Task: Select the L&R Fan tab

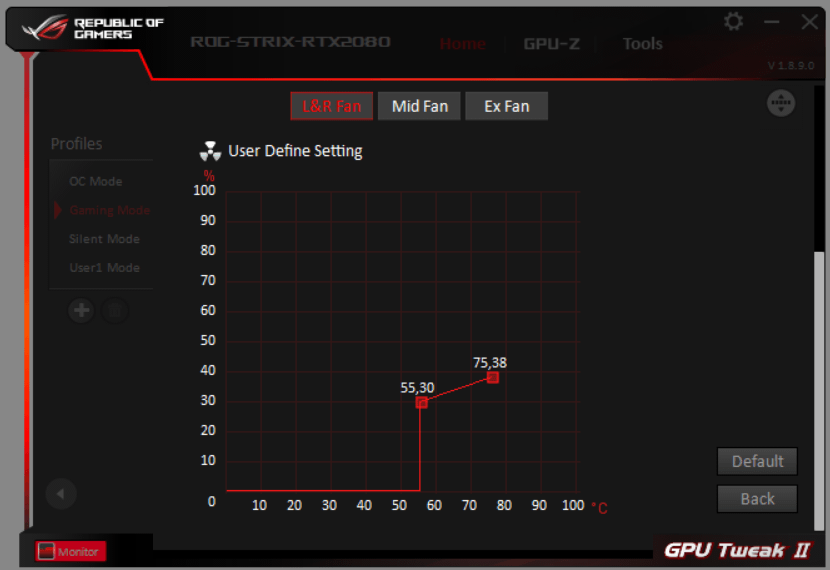Action: [331, 106]
